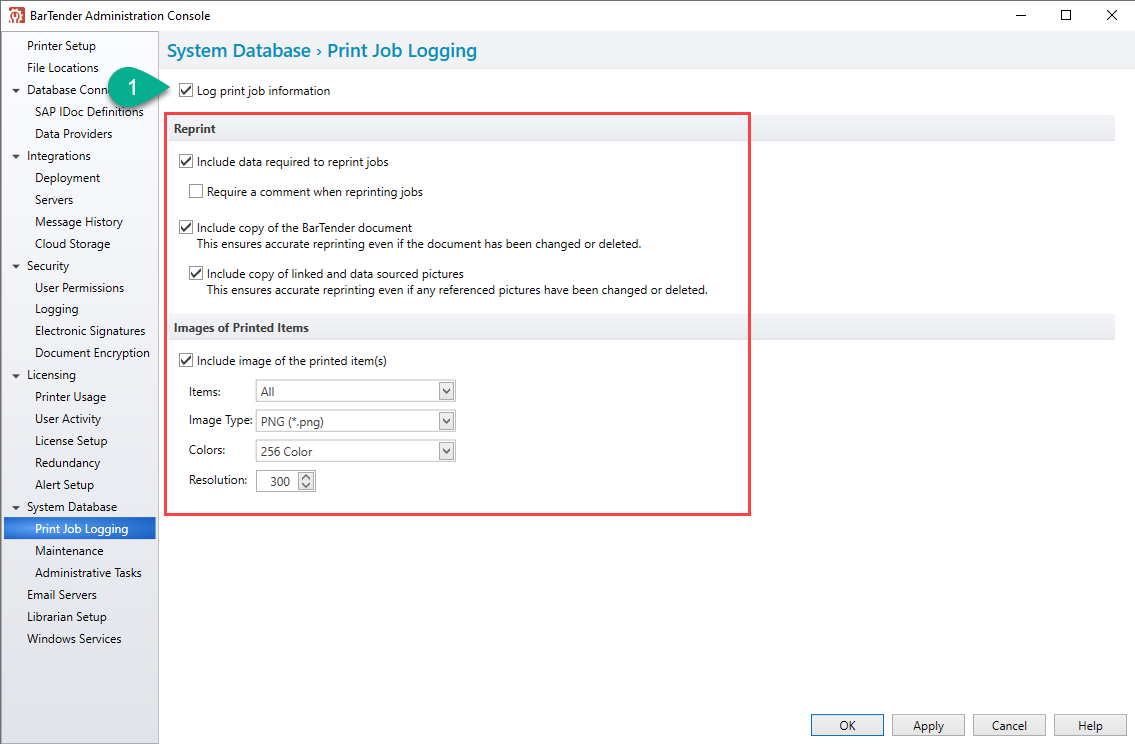This screenshot has width=1135, height=744.
Task: Toggle Log print job information checkbox
Action: coord(186,90)
